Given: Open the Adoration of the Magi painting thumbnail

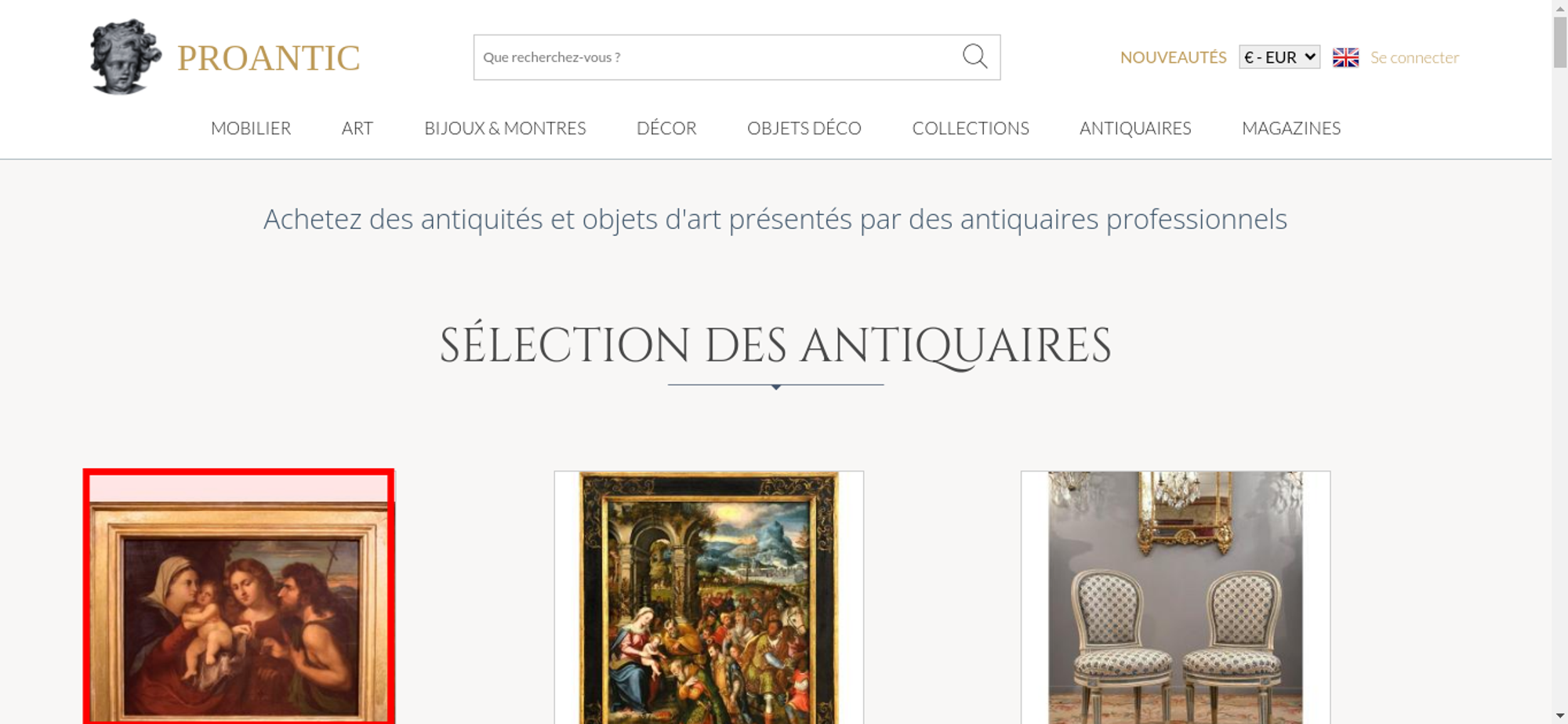Looking at the screenshot, I should [709, 598].
